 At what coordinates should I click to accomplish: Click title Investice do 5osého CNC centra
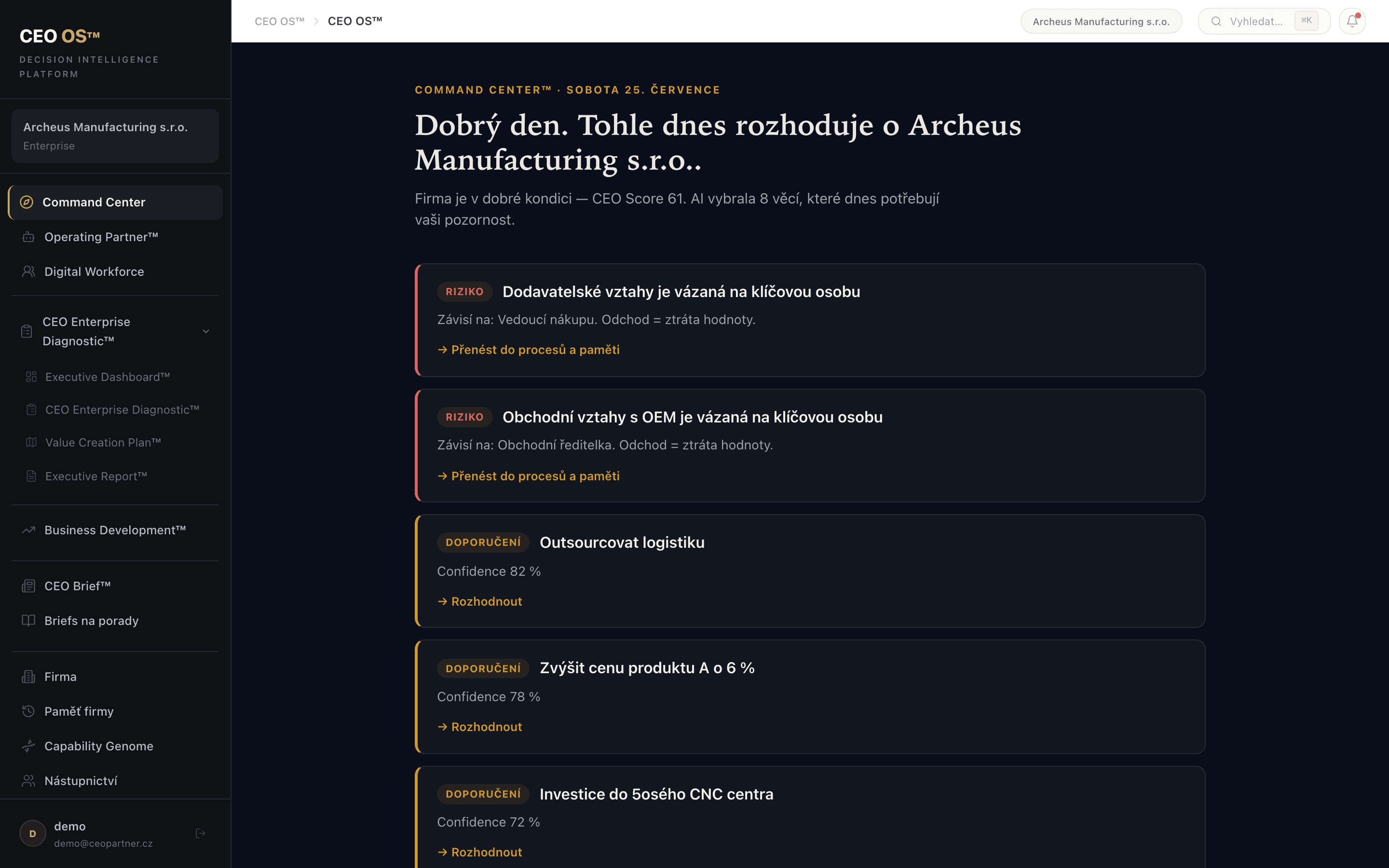click(656, 794)
